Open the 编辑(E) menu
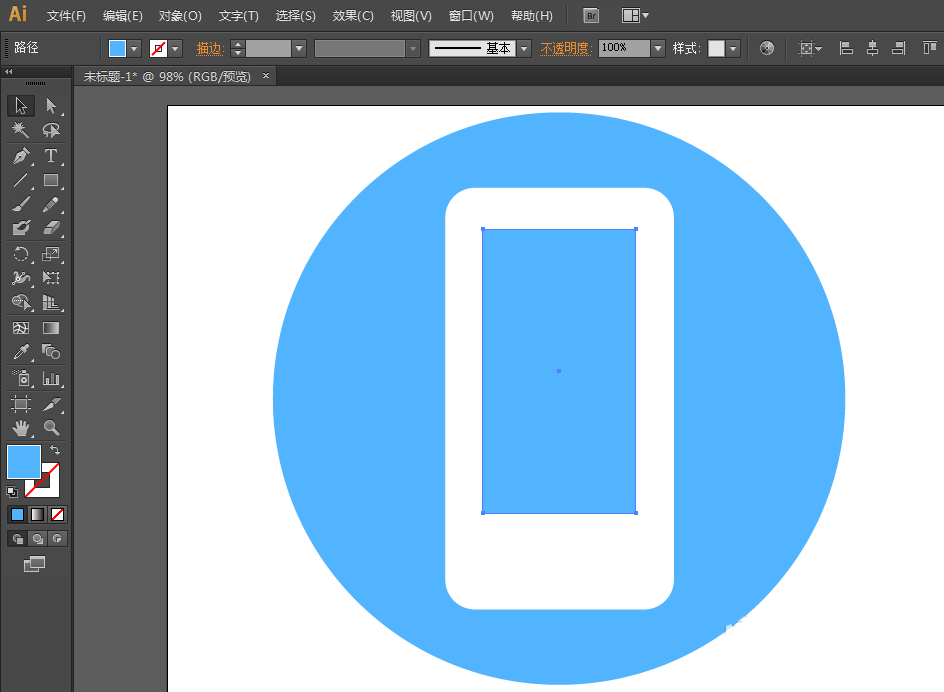The height and width of the screenshot is (692, 944). tap(123, 16)
